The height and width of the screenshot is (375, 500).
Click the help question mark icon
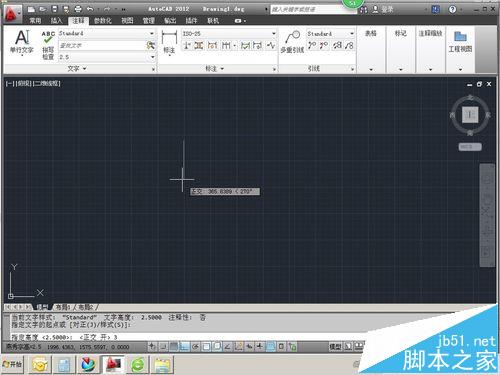click(x=452, y=9)
